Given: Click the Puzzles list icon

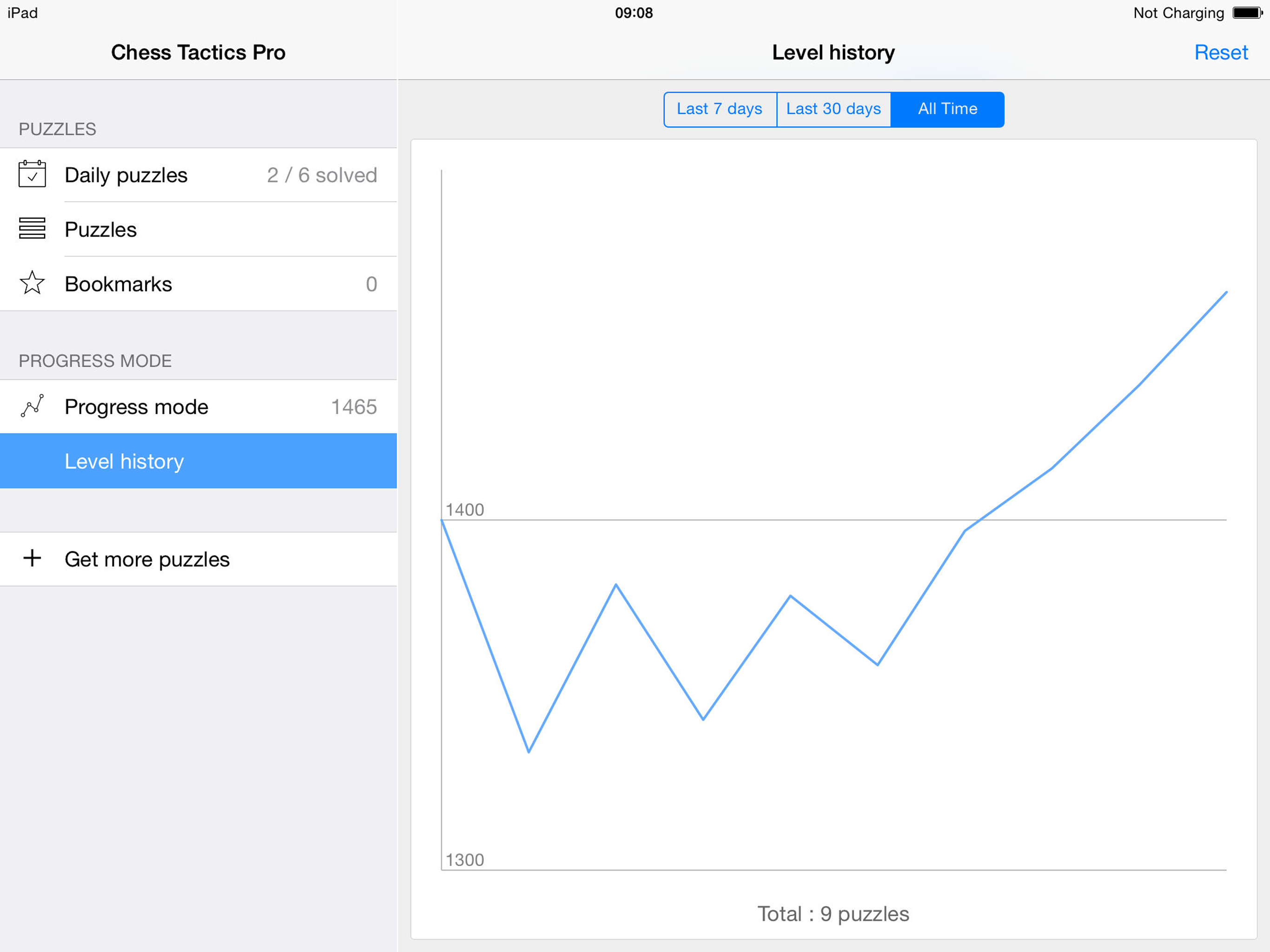Looking at the screenshot, I should coord(32,229).
